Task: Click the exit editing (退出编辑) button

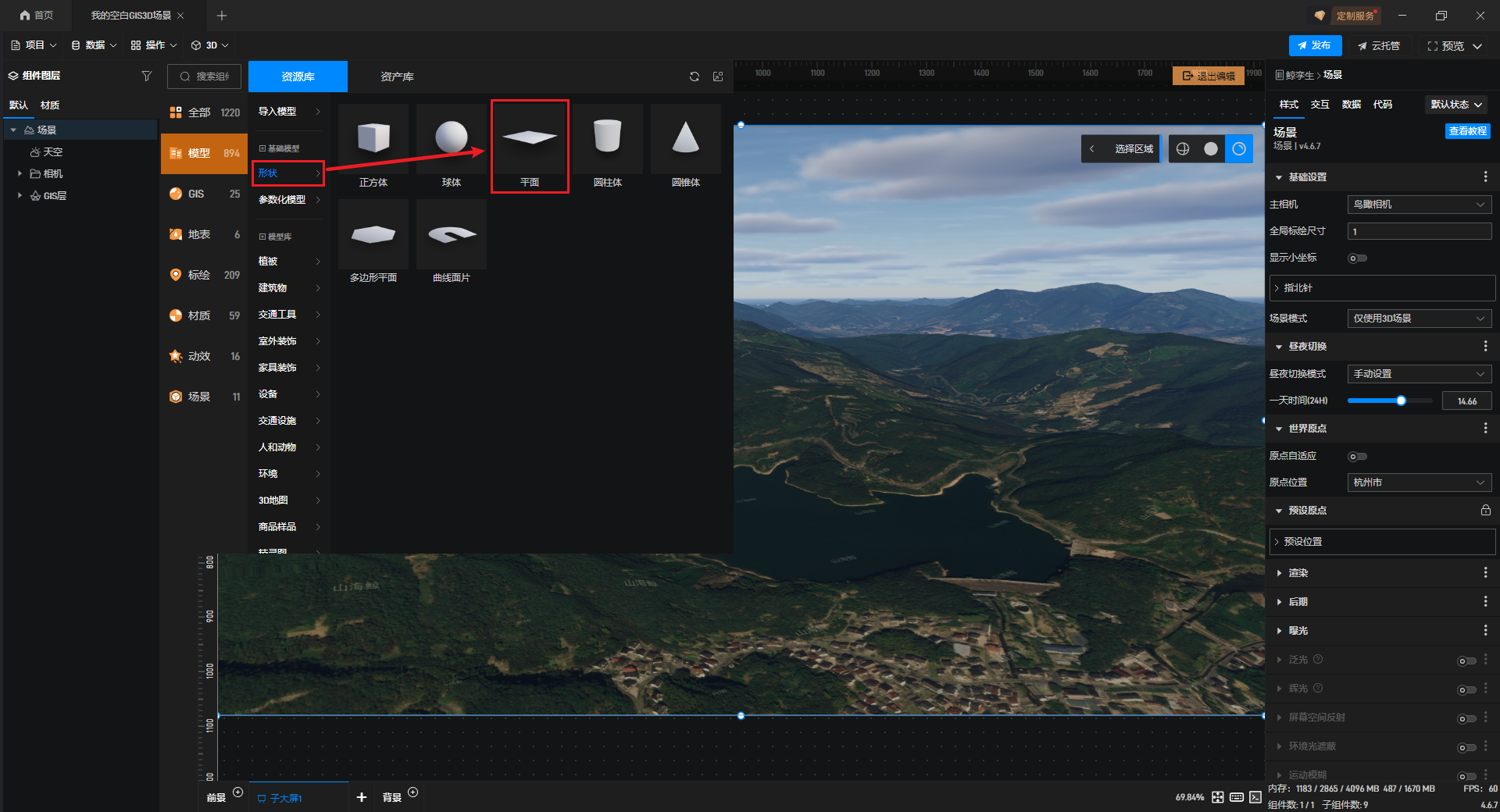Action: [1209, 76]
